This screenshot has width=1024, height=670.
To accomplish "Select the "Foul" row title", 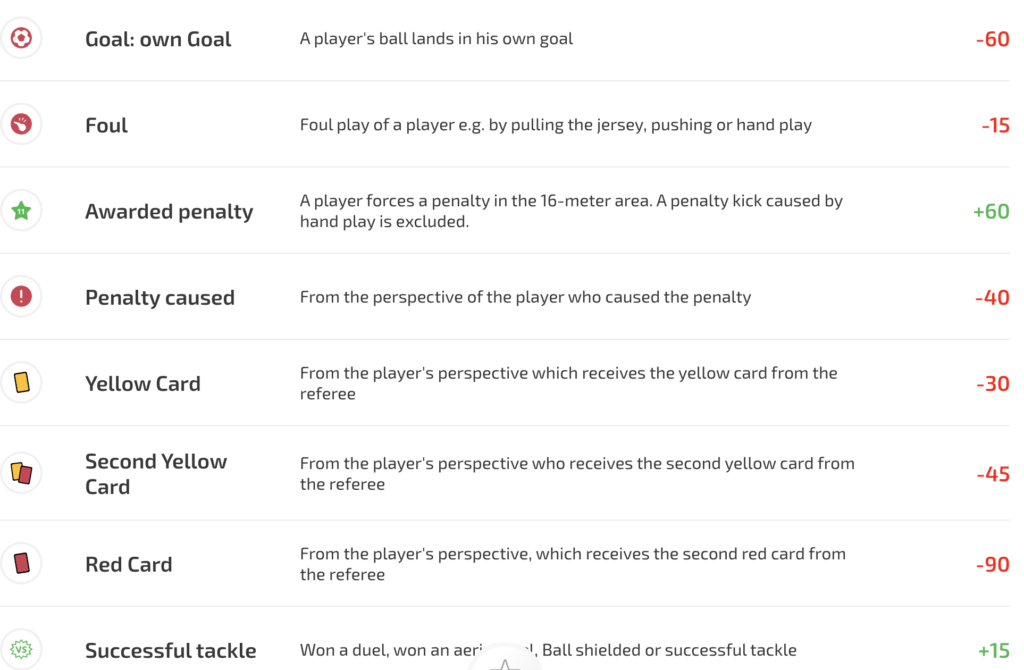I will (x=106, y=125).
